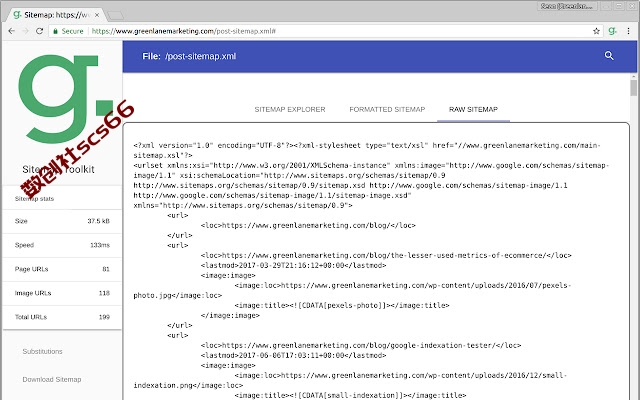Click the Size stat row showing 37.5 kB

click(x=62, y=221)
